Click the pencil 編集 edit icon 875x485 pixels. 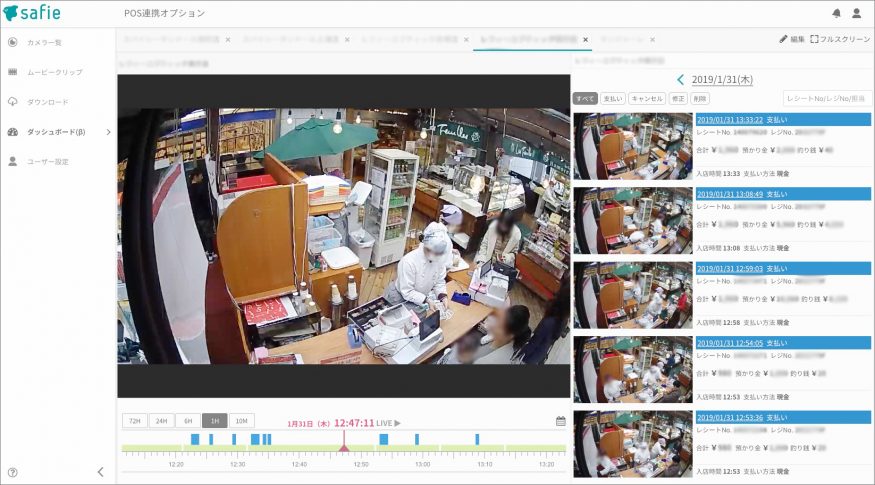pyautogui.click(x=784, y=39)
